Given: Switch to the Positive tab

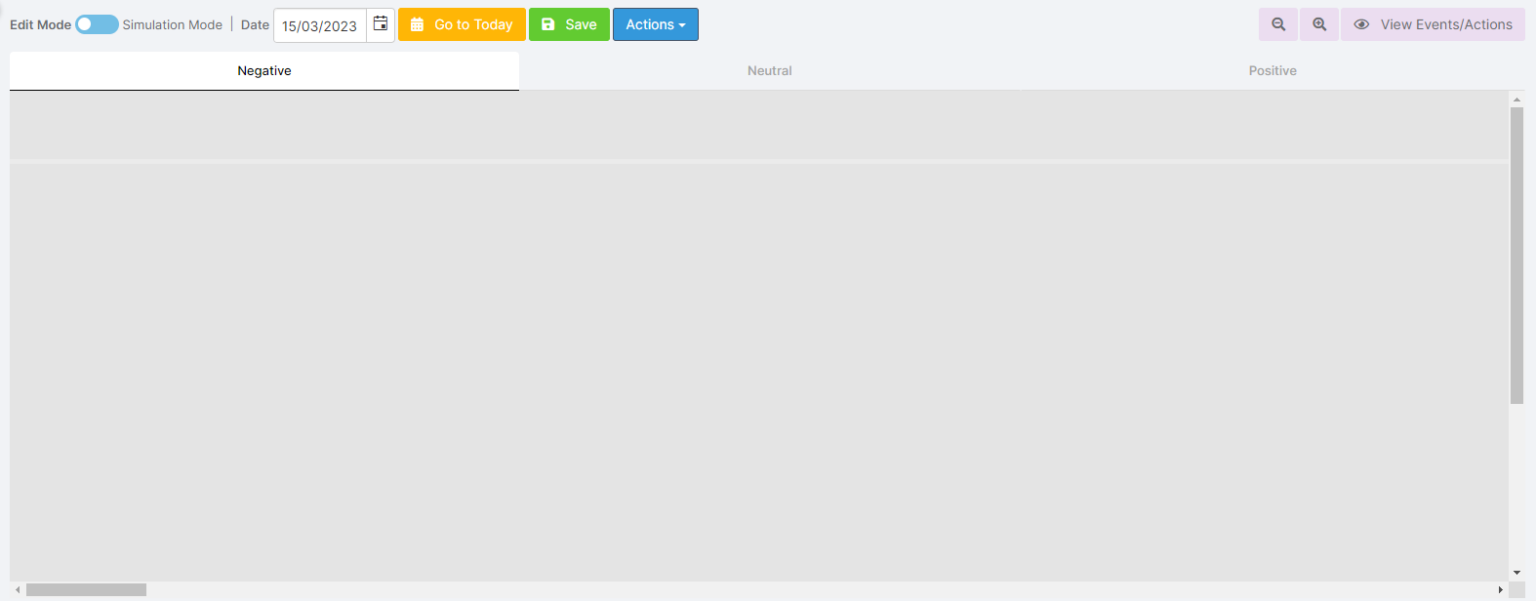Looking at the screenshot, I should pyautogui.click(x=1272, y=70).
